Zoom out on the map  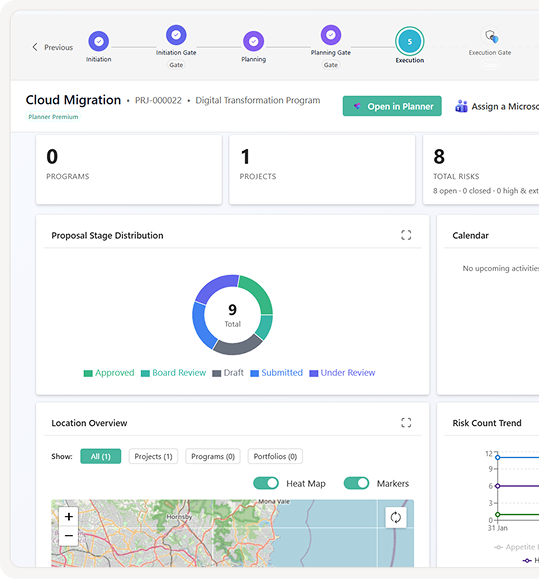(x=69, y=535)
